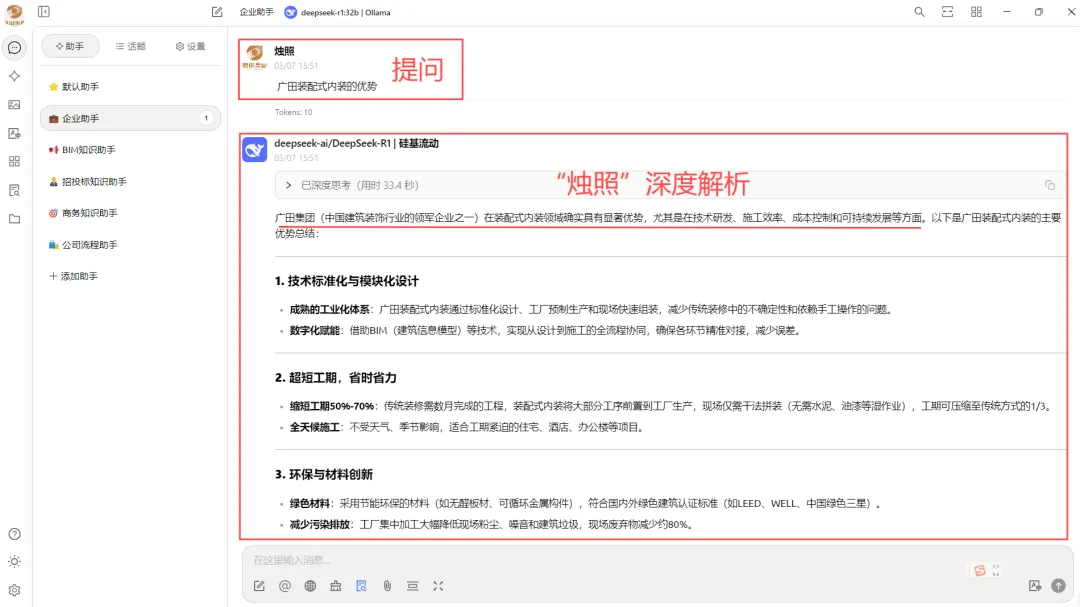Screen dimensions: 1080x607
Task: Click the quick phrases lines icon
Action: tap(413, 586)
